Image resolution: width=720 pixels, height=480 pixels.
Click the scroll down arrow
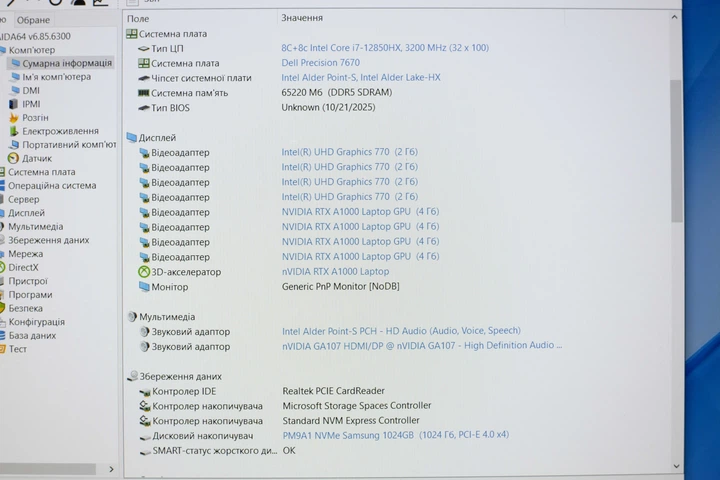(676, 466)
